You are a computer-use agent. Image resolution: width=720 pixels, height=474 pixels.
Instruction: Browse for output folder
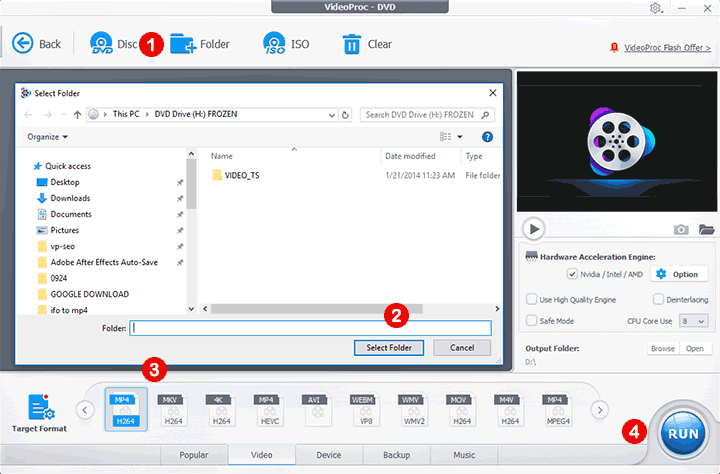663,349
